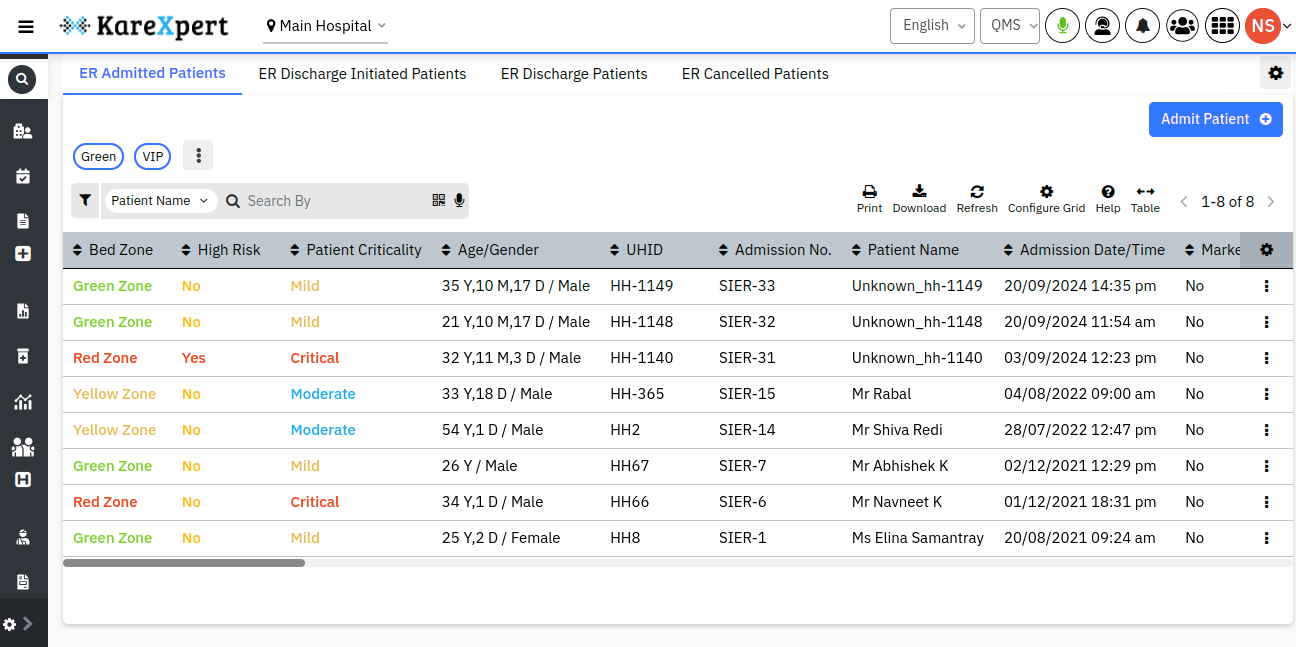Toggle the Green zone filter chip
Image resolution: width=1296 pixels, height=647 pixels.
98,156
